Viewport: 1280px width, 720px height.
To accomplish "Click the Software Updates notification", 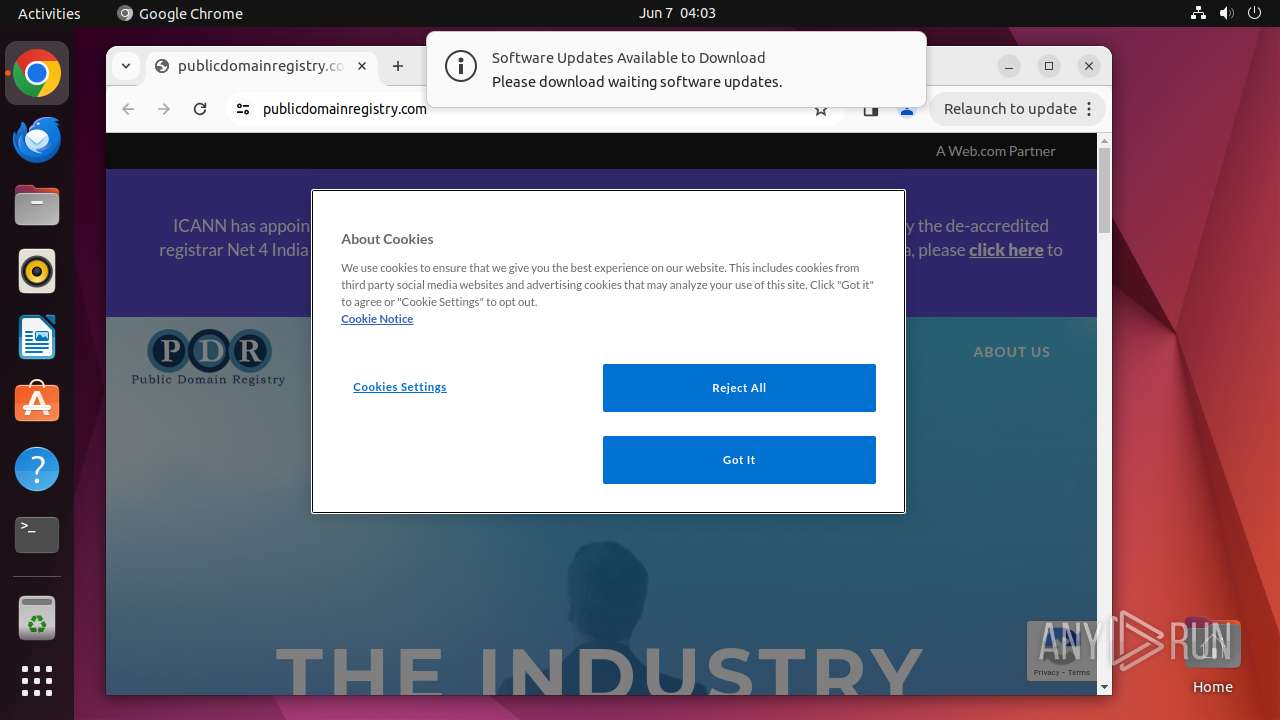I will click(676, 69).
